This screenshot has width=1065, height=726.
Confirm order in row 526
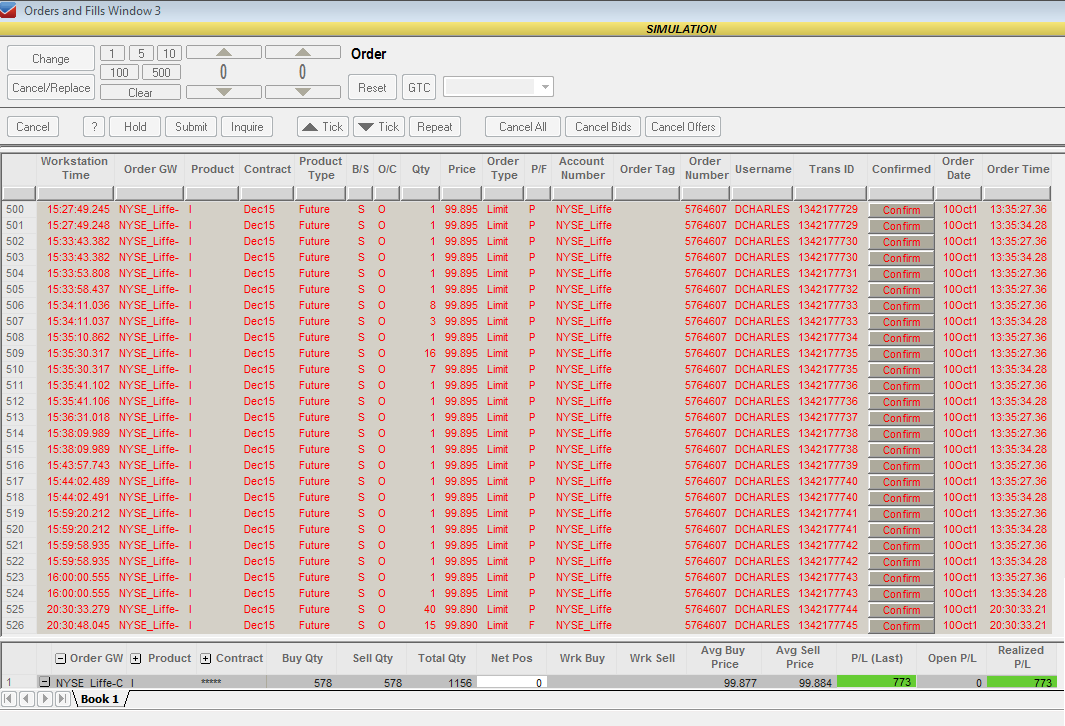(x=901, y=625)
